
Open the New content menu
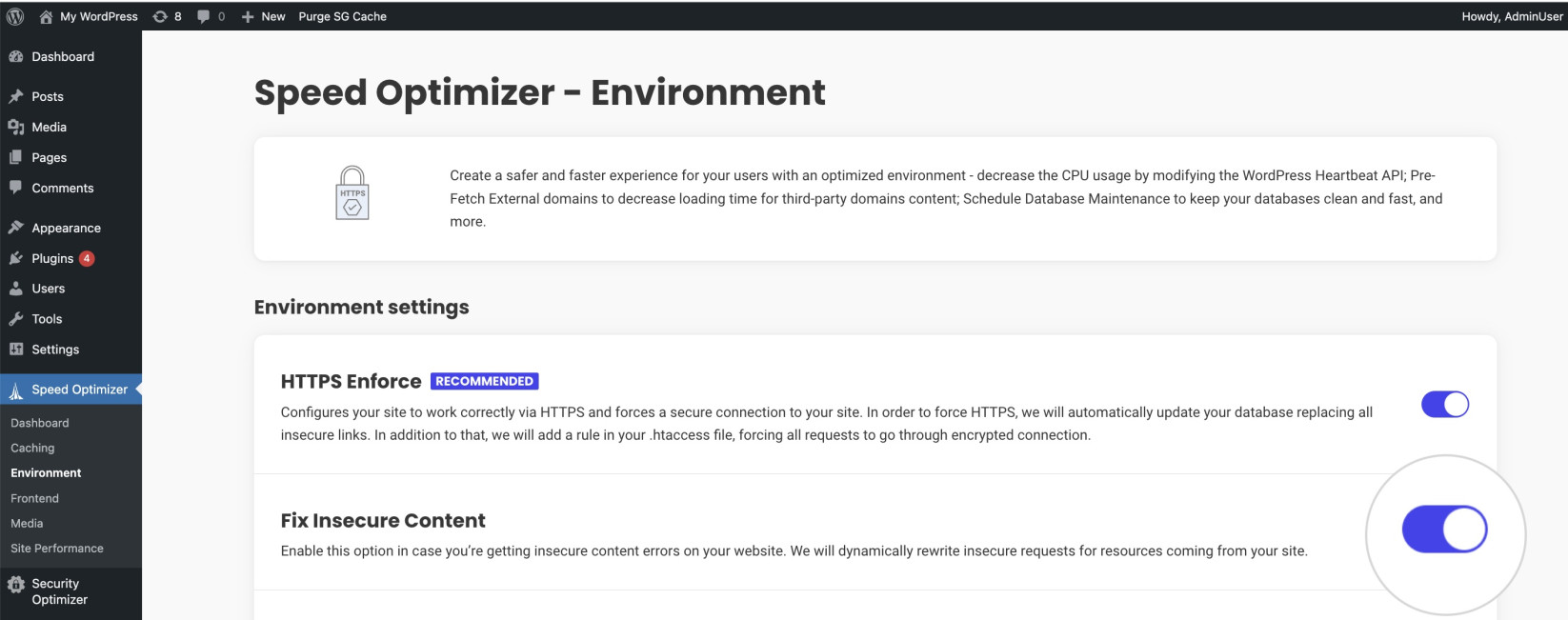263,16
